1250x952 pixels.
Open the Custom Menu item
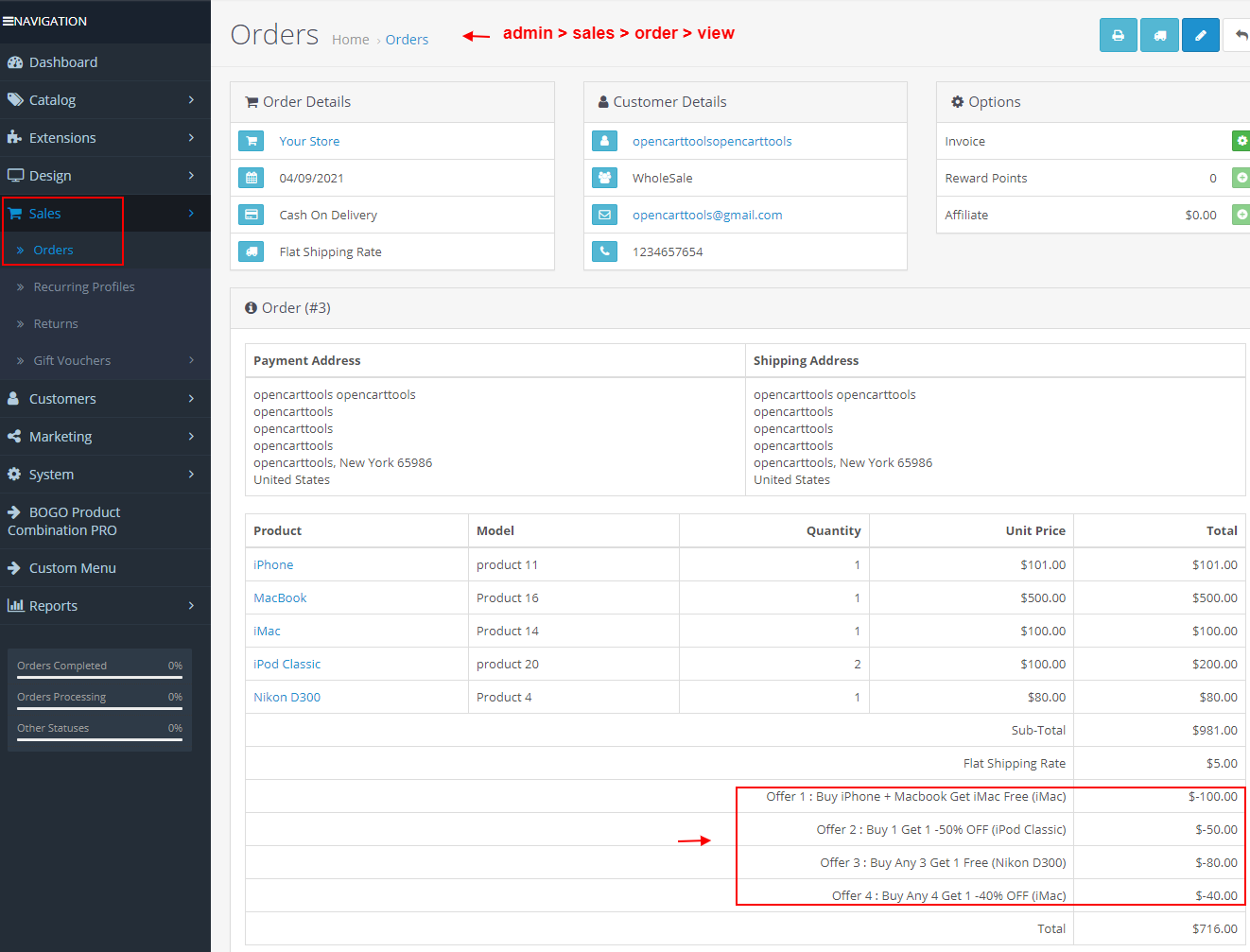pyautogui.click(x=105, y=568)
